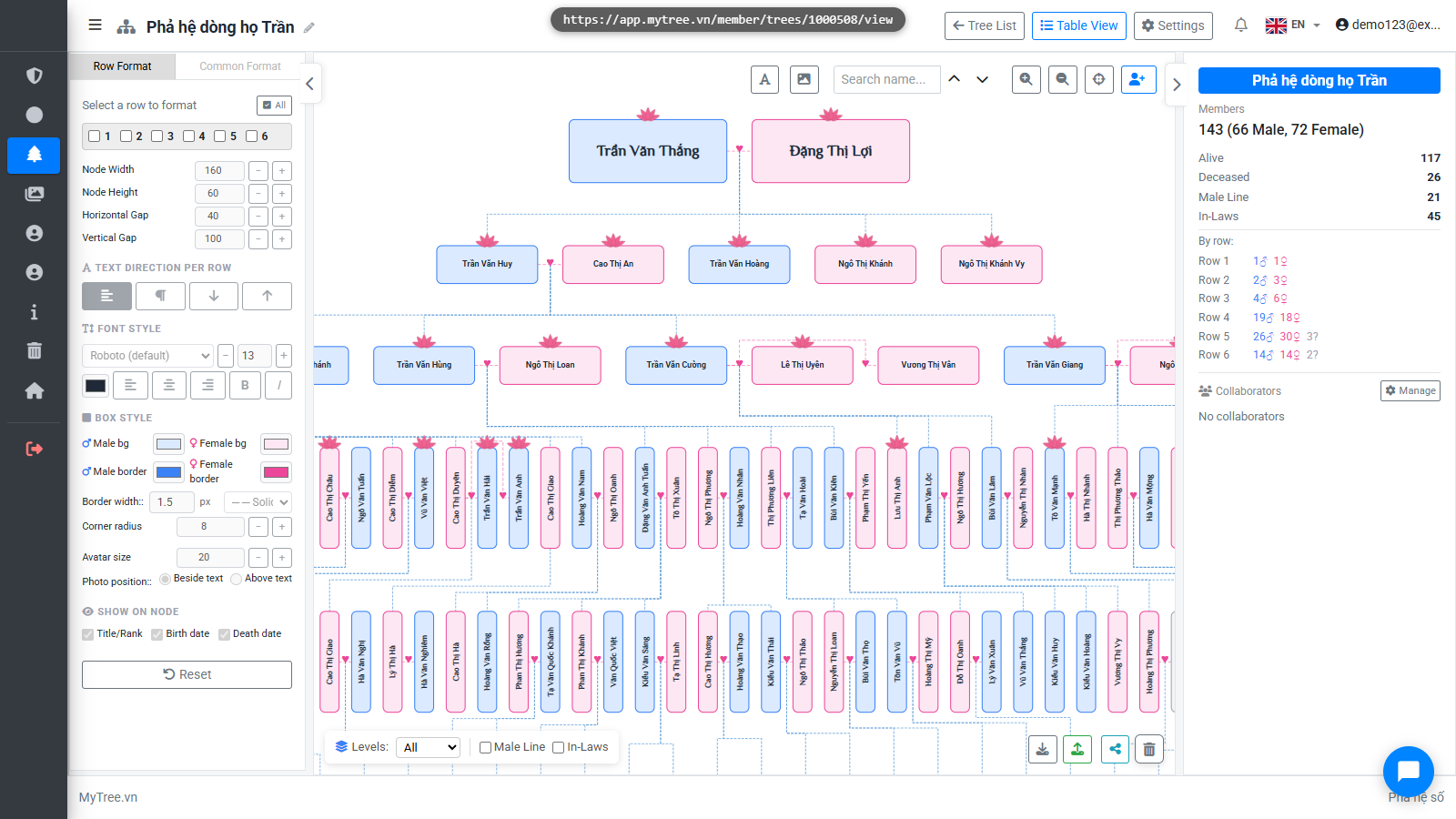Open the border style Solid dropdown
The image size is (1456, 819).
258,501
